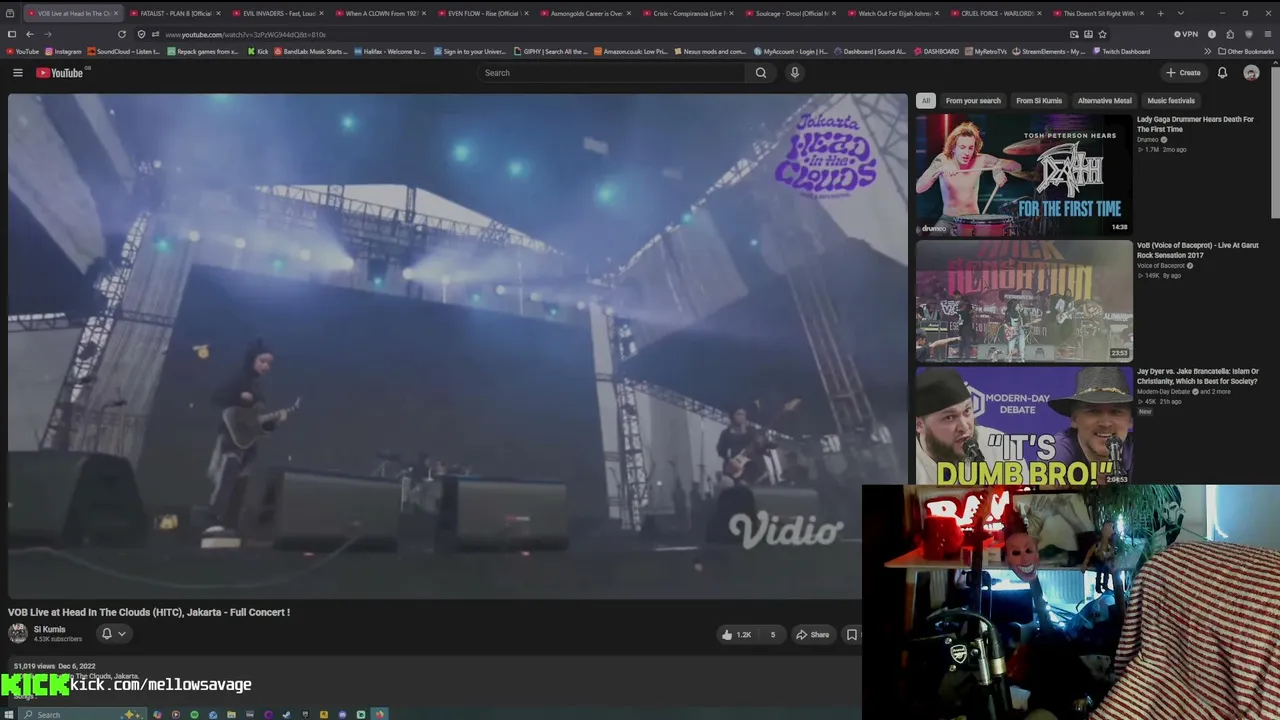Open the GIPHY bookmark

coord(551,51)
